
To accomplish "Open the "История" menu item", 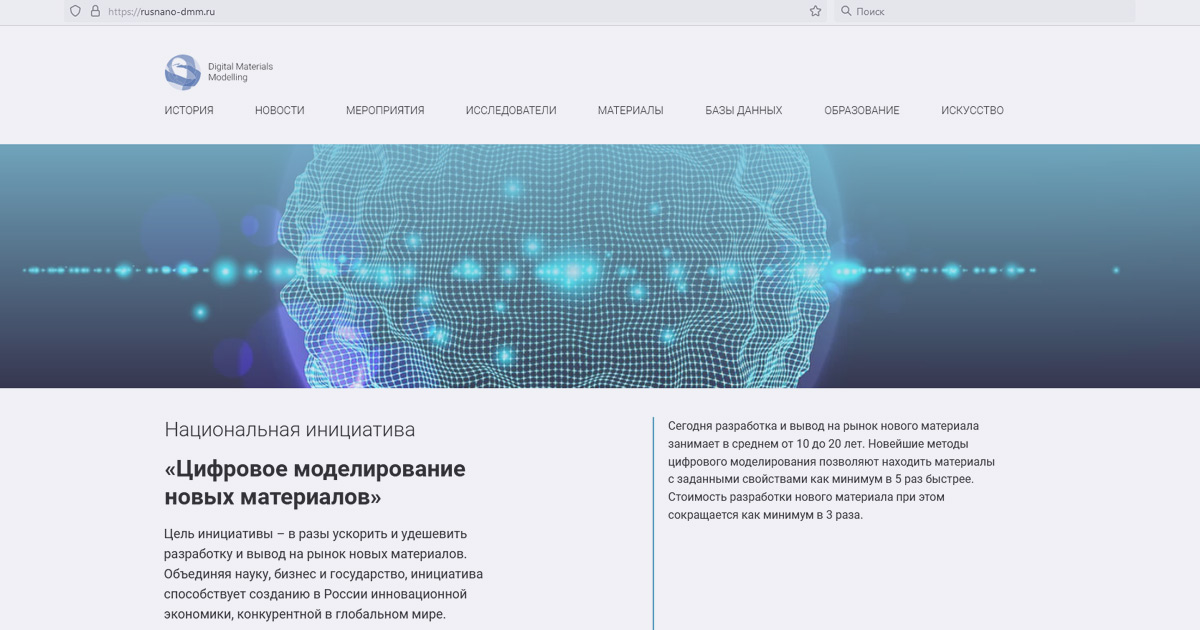I will click(x=189, y=111).
